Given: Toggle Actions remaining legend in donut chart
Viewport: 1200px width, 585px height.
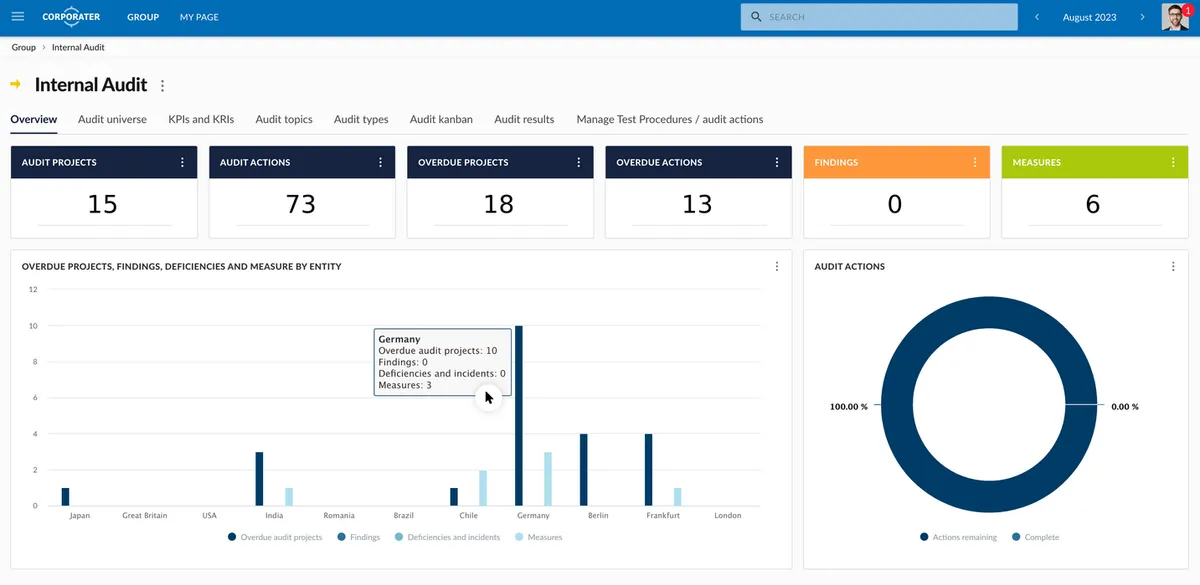Looking at the screenshot, I should pyautogui.click(x=958, y=537).
